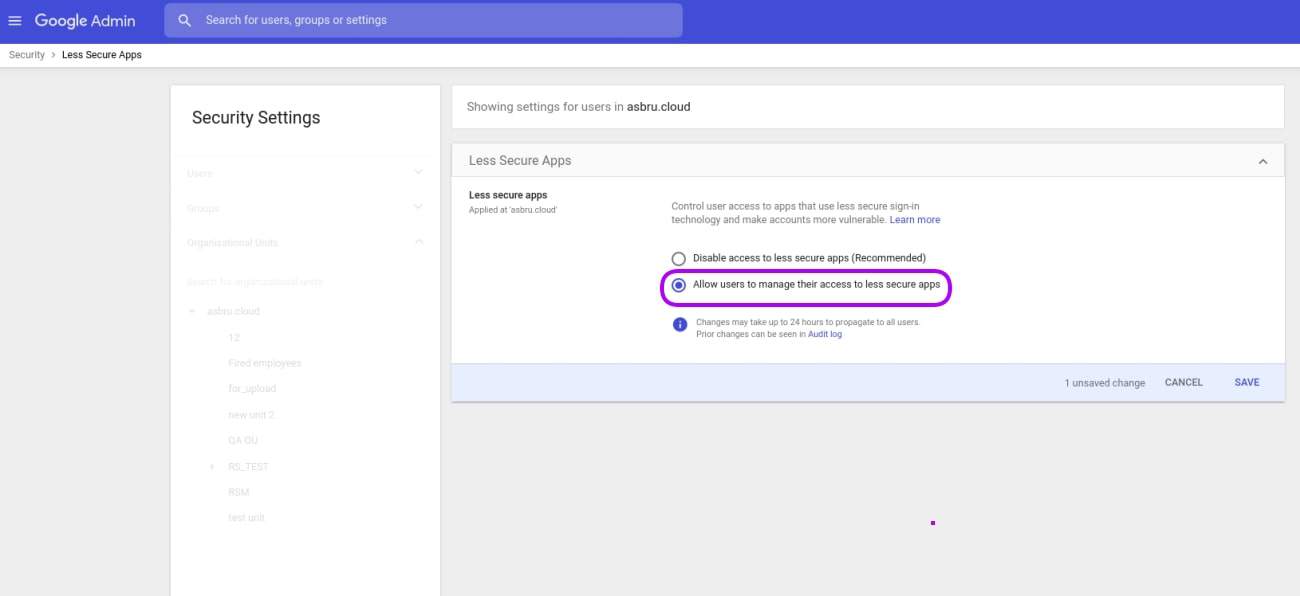1300x596 pixels.
Task: Select "Allow users to manage their access"
Action: click(x=679, y=286)
